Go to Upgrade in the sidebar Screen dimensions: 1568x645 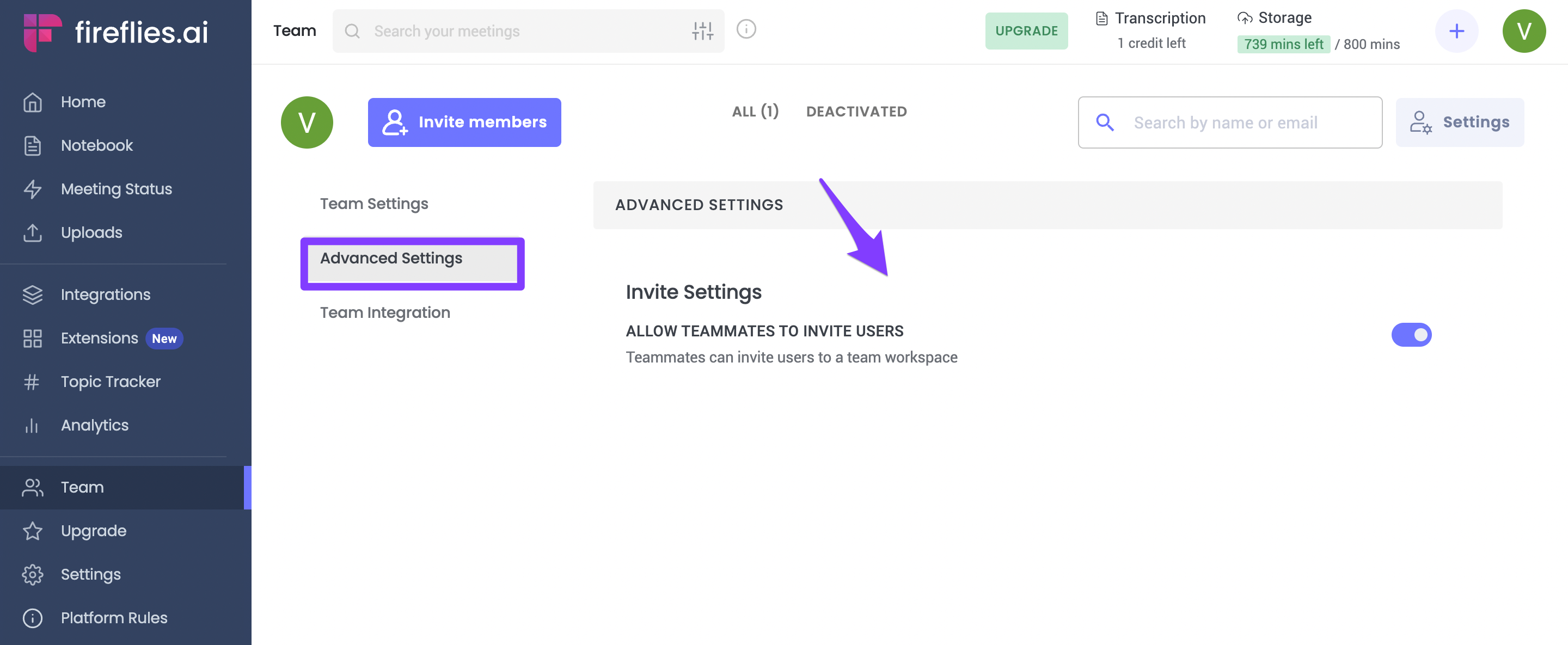tap(93, 531)
